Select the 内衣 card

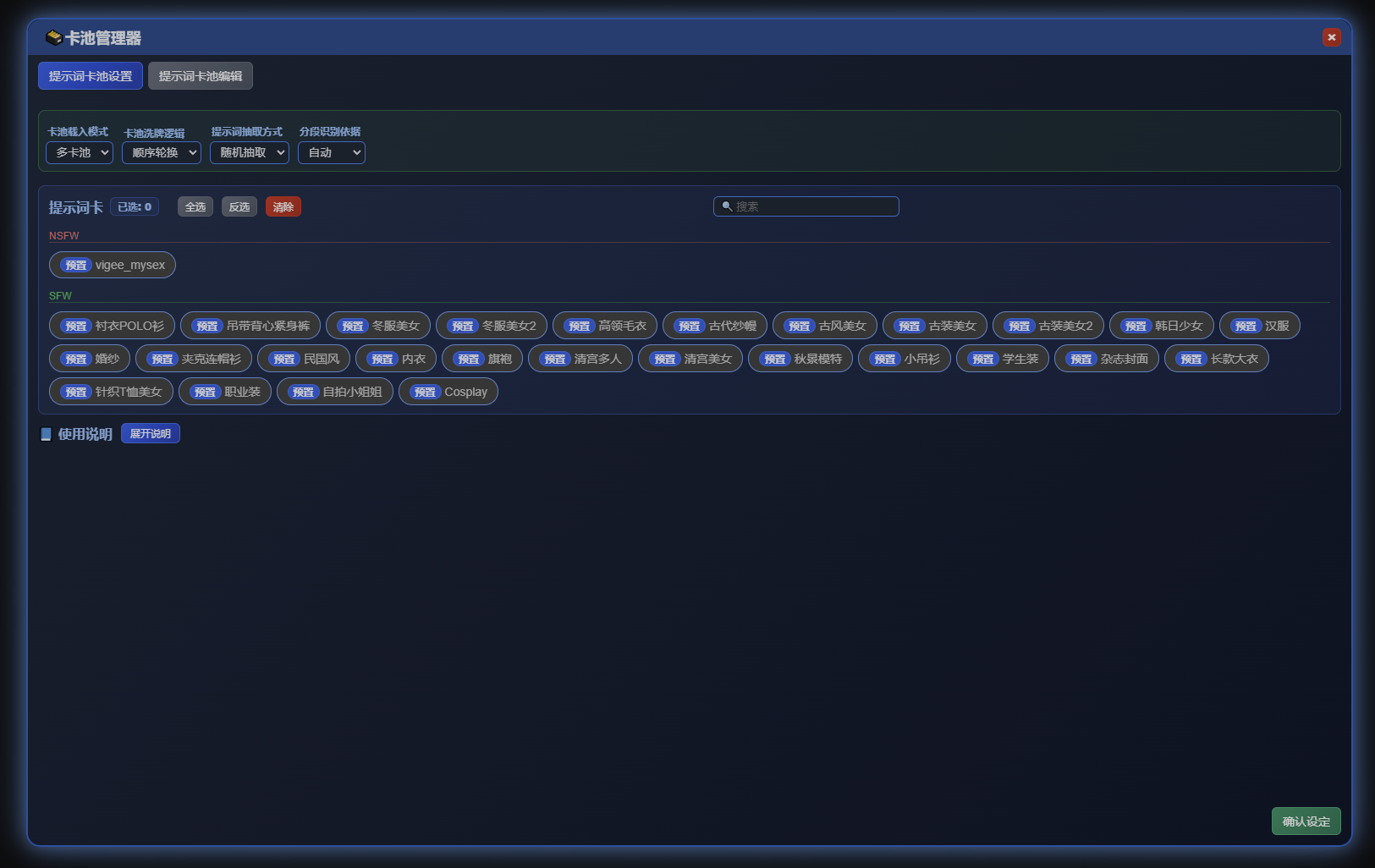pos(396,359)
